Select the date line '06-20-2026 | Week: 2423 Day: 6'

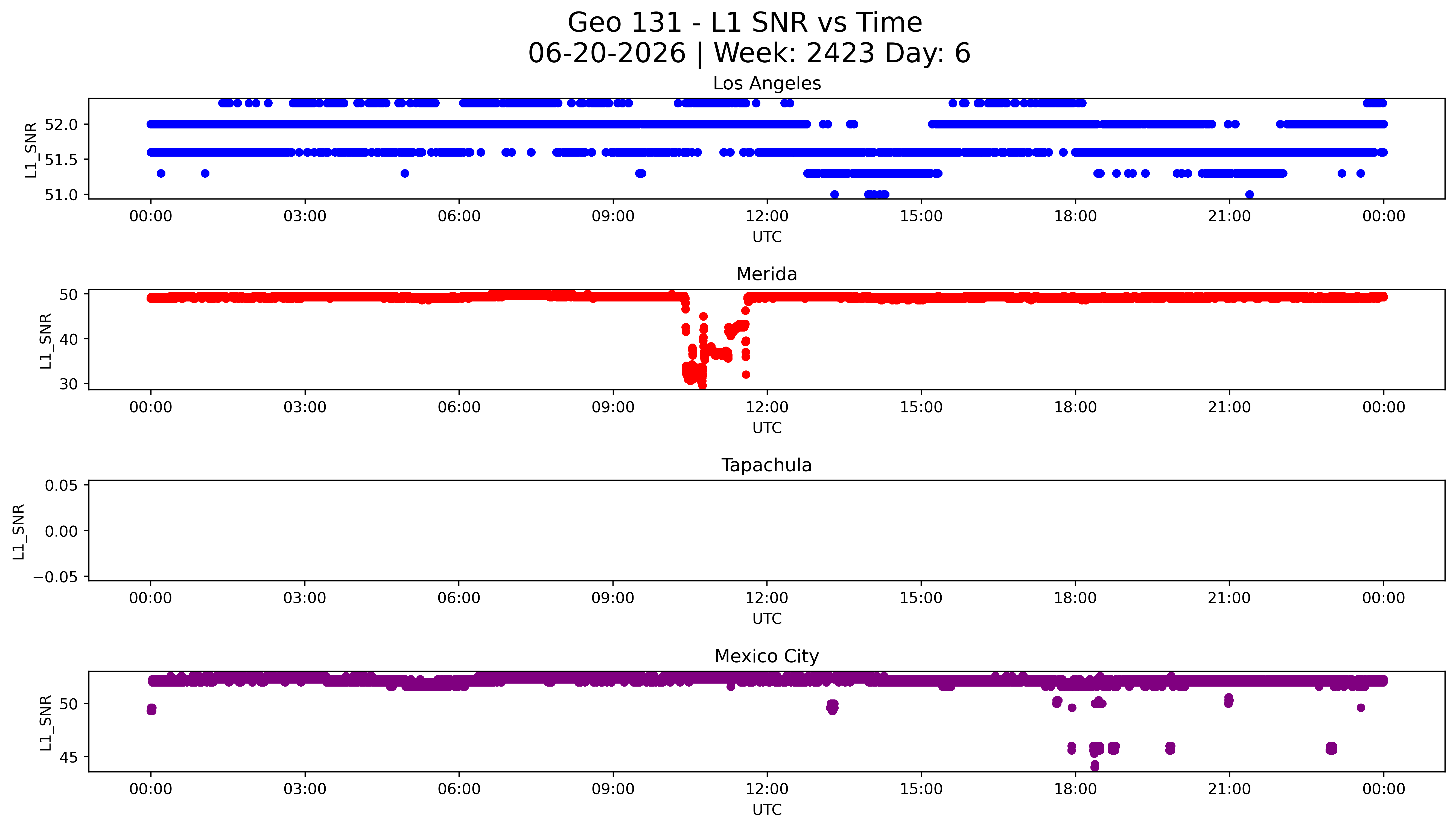[749, 54]
